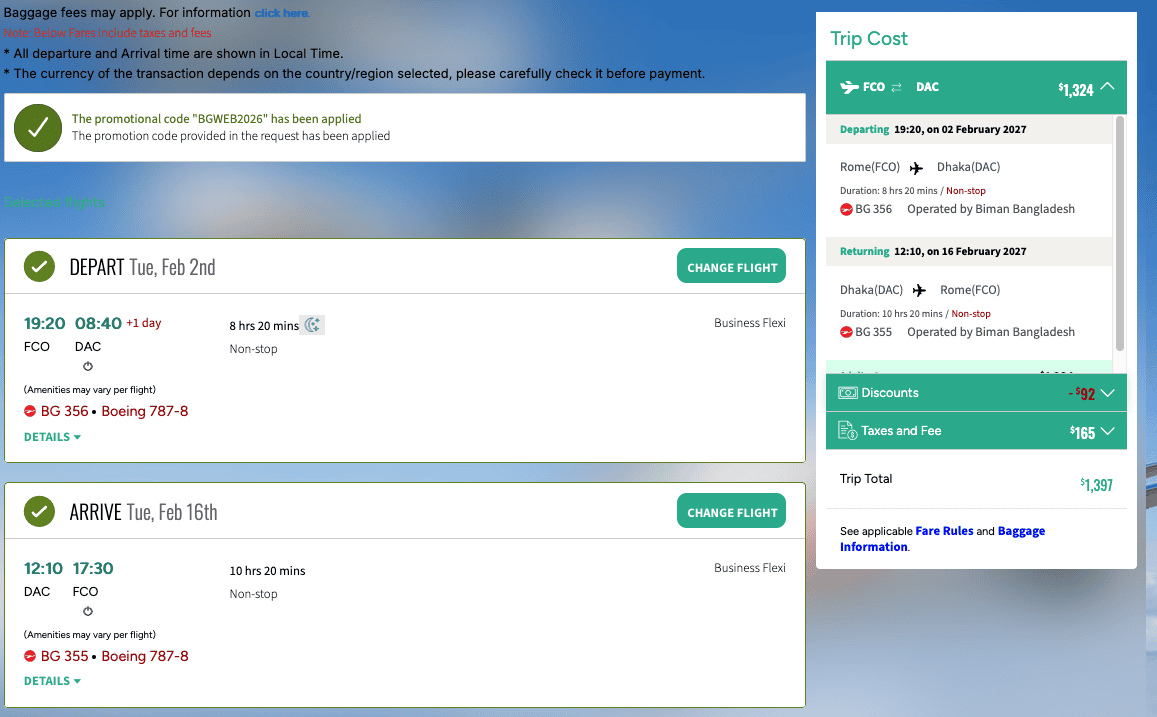Click the overnight flight moon icon
Viewport: 1157px width, 717px height.
[x=313, y=325]
